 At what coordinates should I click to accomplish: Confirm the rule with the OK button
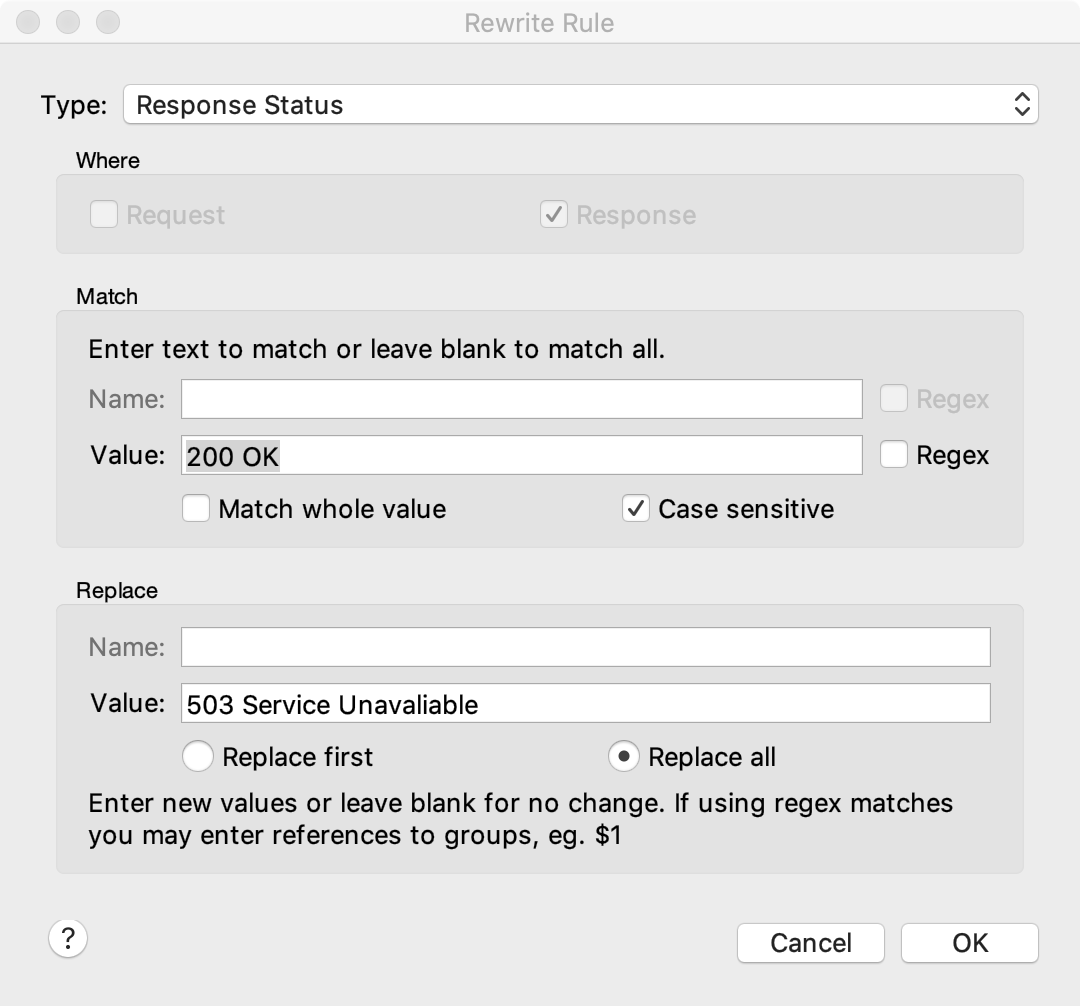click(x=969, y=942)
